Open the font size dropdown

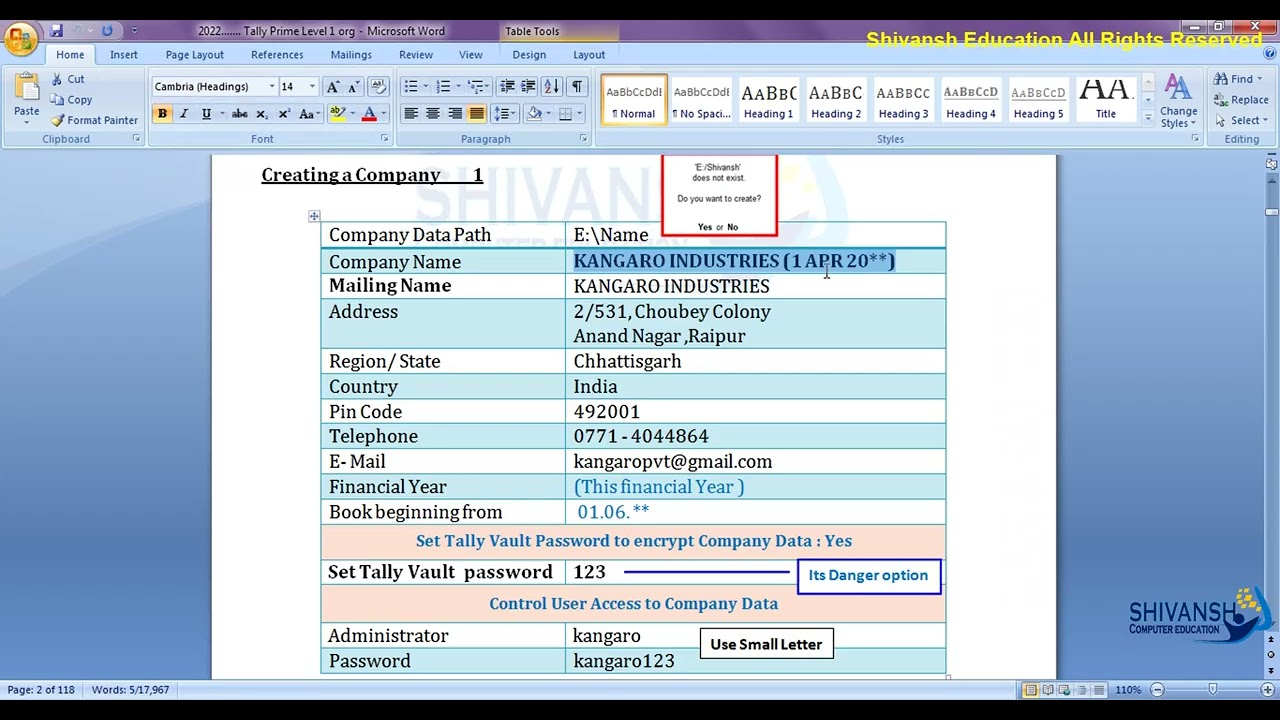click(312, 87)
